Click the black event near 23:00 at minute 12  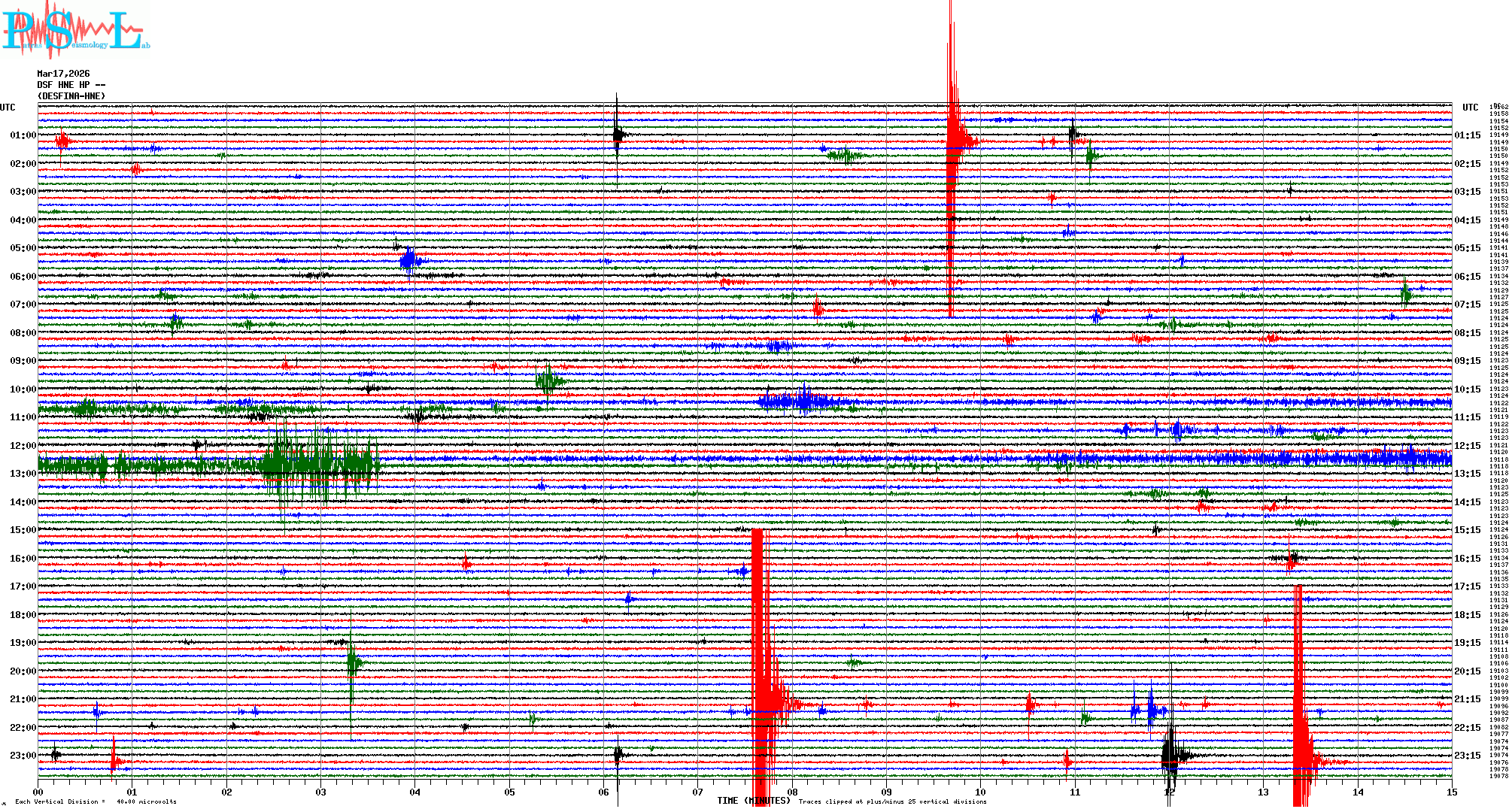point(1172,756)
